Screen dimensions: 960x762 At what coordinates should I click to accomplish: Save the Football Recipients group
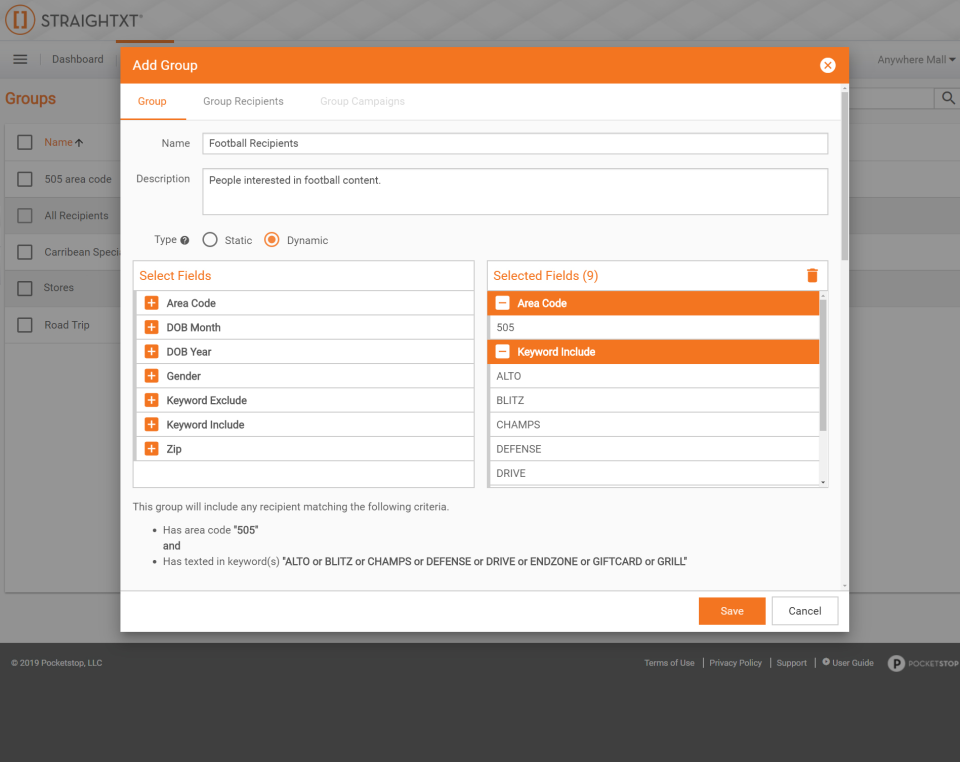(731, 610)
